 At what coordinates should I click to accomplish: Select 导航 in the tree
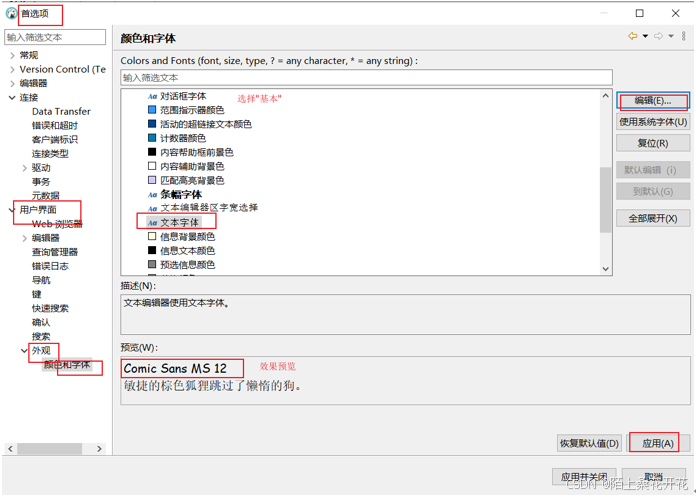tap(41, 280)
